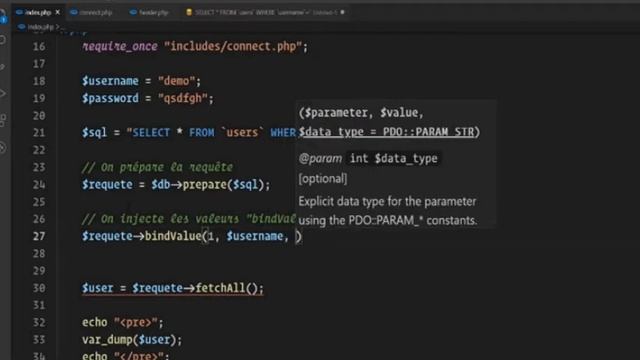Open the Extensions view in activity bar
Screen dimensions: 640x360
coord(3,120)
